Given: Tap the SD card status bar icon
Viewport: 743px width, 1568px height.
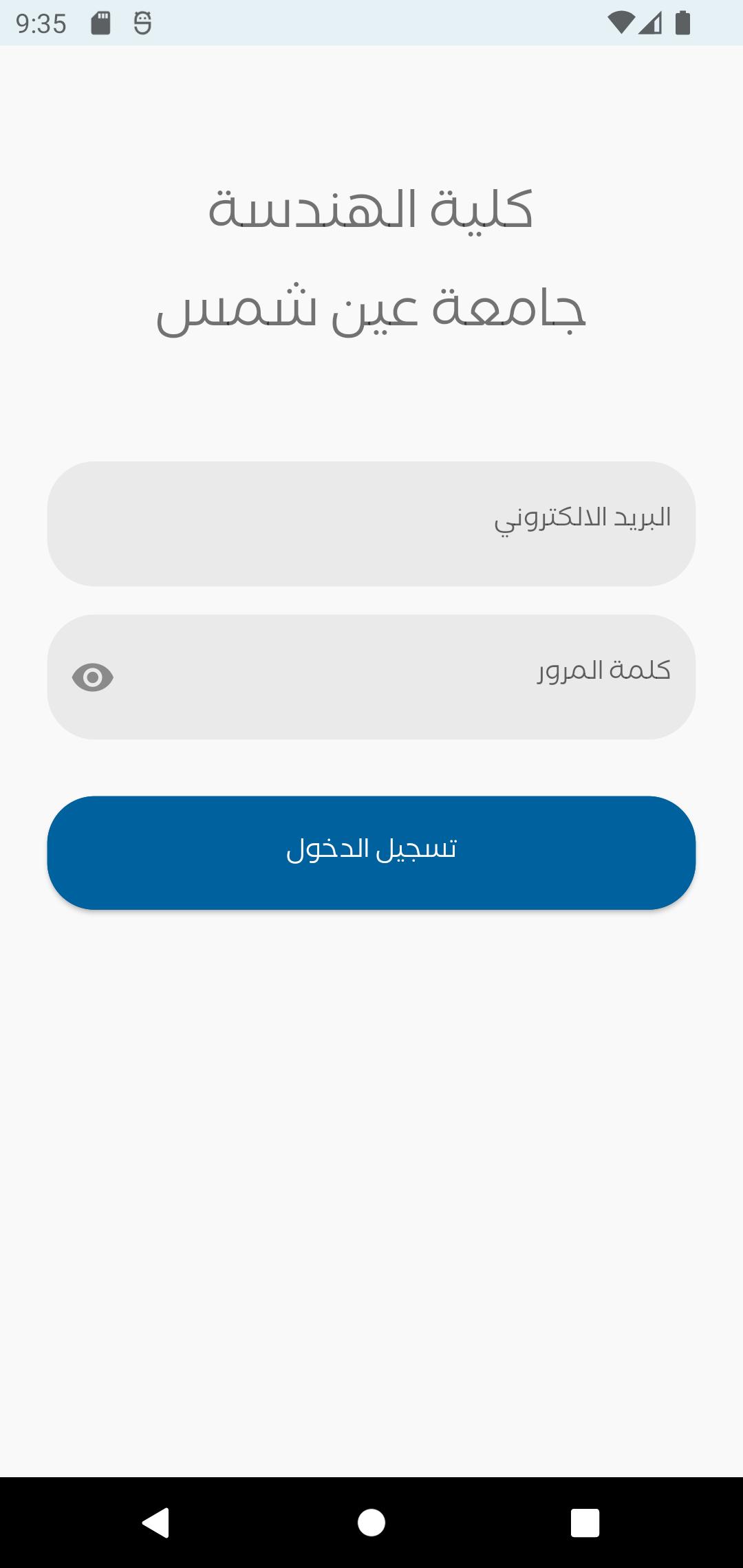Looking at the screenshot, I should 101,23.
